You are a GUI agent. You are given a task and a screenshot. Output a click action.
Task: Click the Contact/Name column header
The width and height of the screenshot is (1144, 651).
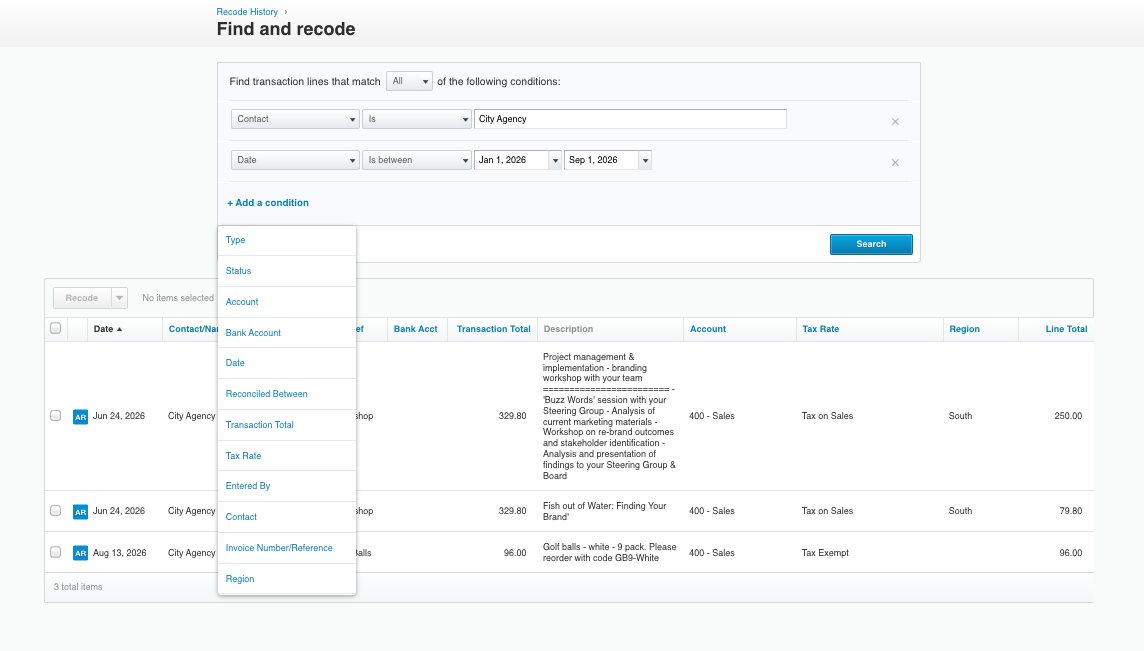pyautogui.click(x=193, y=329)
